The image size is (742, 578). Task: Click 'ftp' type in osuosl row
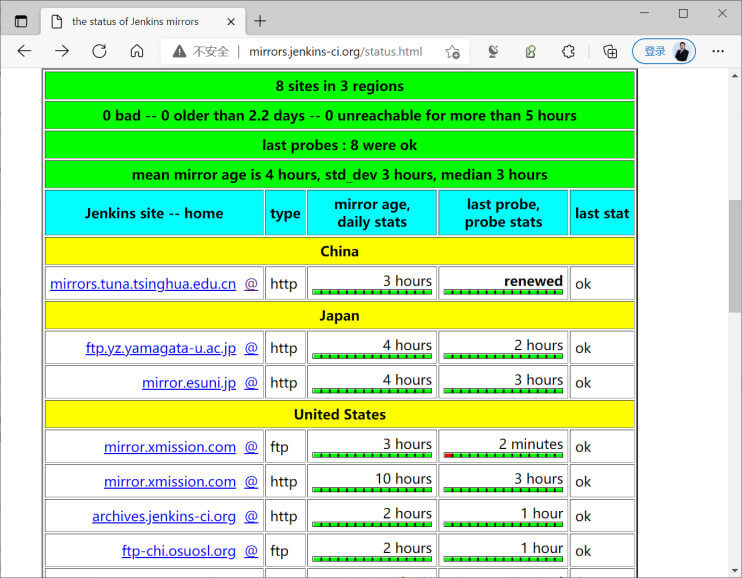coord(279,551)
